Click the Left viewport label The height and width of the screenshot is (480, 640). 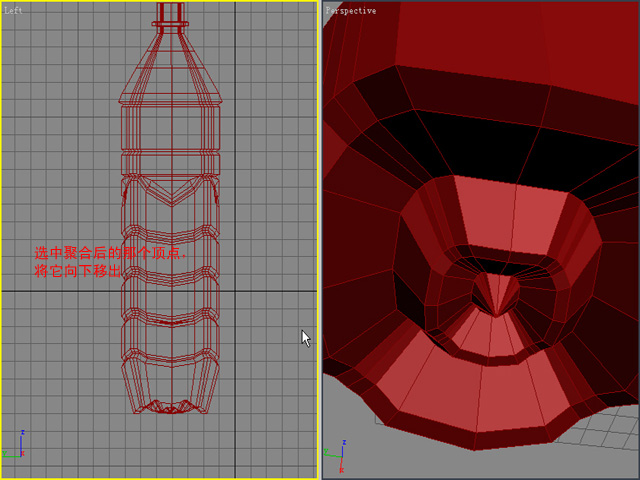pos(13,11)
